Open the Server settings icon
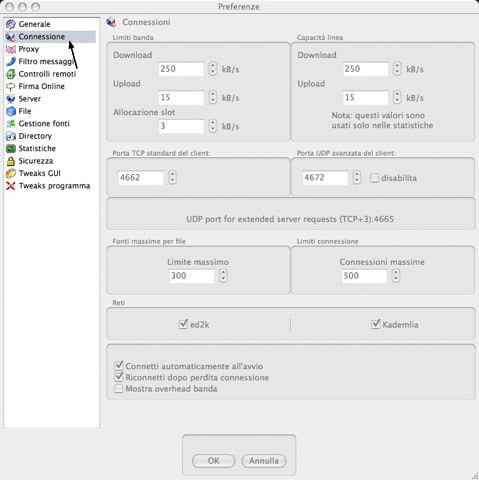The image size is (479, 480). point(11,99)
